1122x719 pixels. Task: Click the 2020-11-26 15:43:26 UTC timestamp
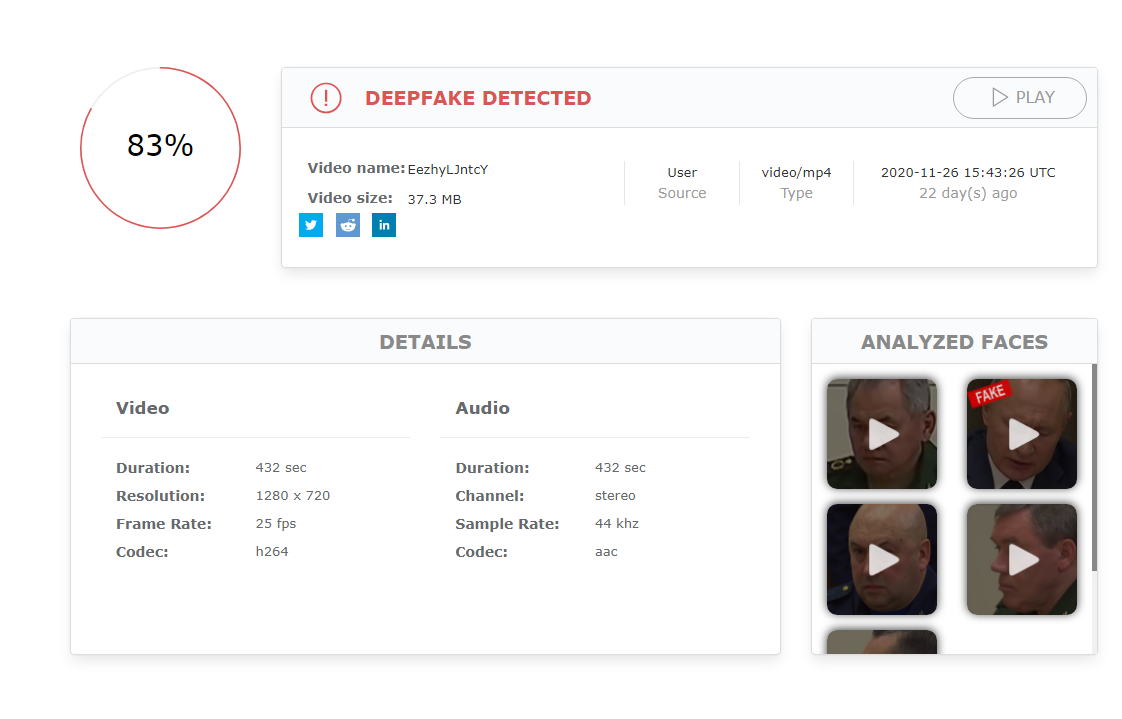[968, 172]
